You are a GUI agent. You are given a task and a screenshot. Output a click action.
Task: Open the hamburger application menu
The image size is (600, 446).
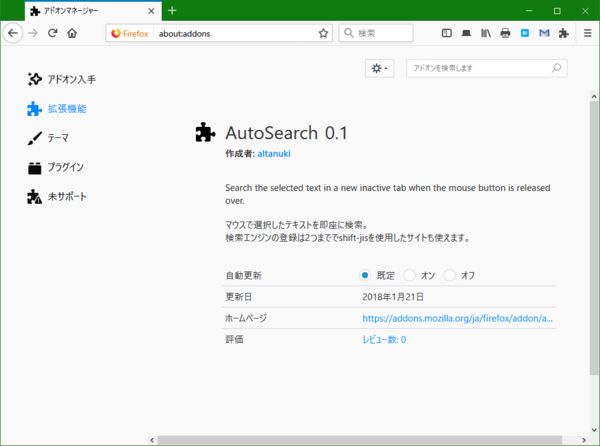click(588, 33)
